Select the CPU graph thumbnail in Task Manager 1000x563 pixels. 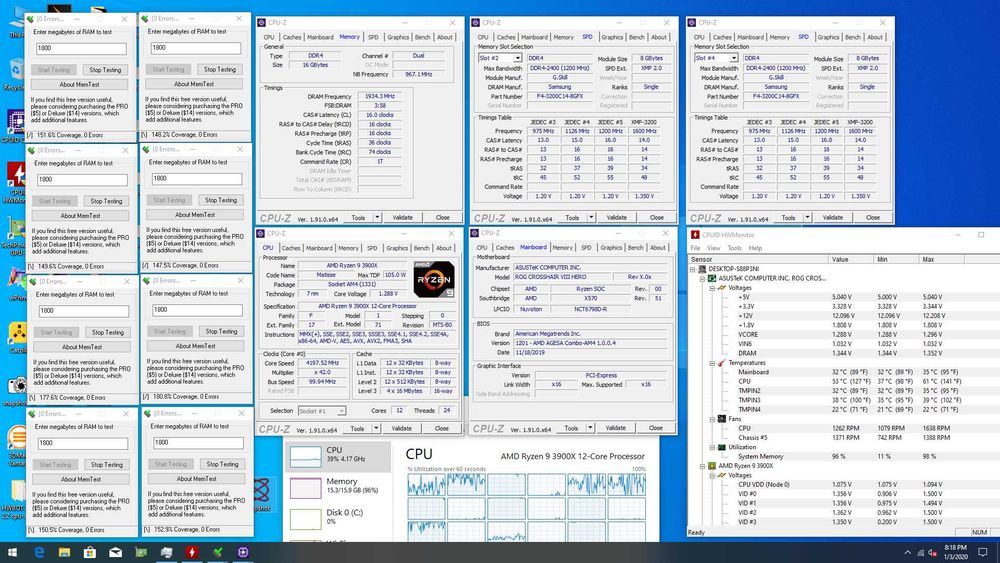click(x=305, y=457)
